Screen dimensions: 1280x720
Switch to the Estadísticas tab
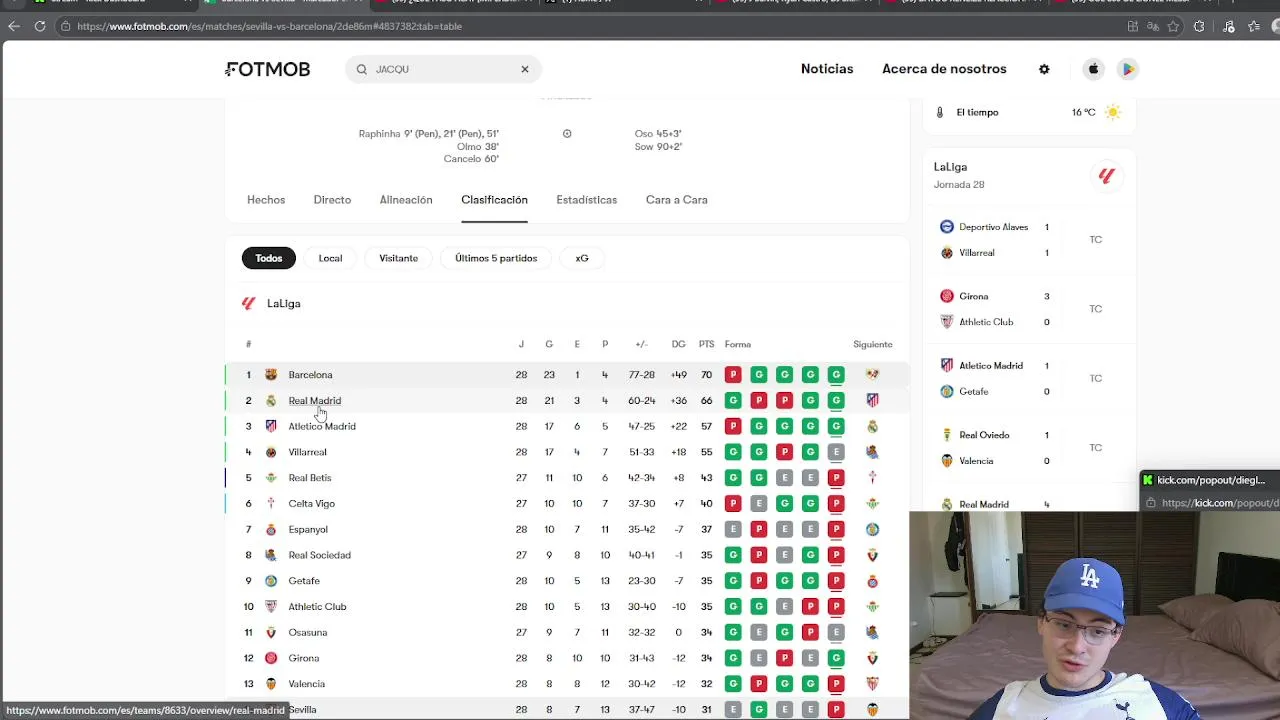(586, 200)
